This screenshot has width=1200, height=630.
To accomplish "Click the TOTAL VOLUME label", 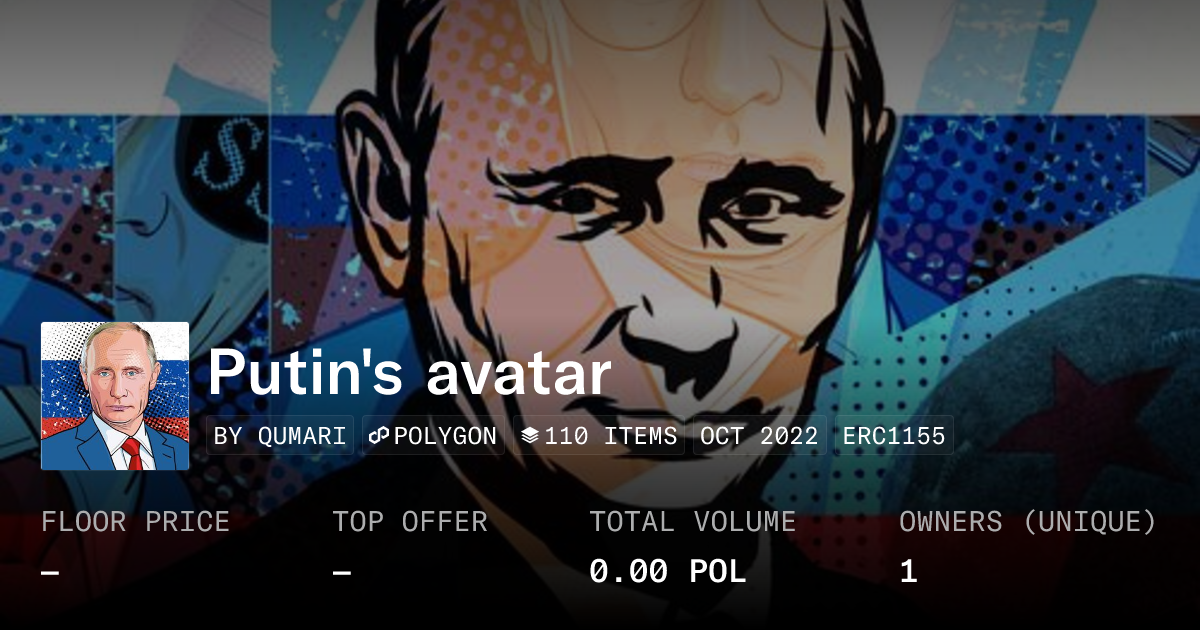I will click(x=693, y=522).
